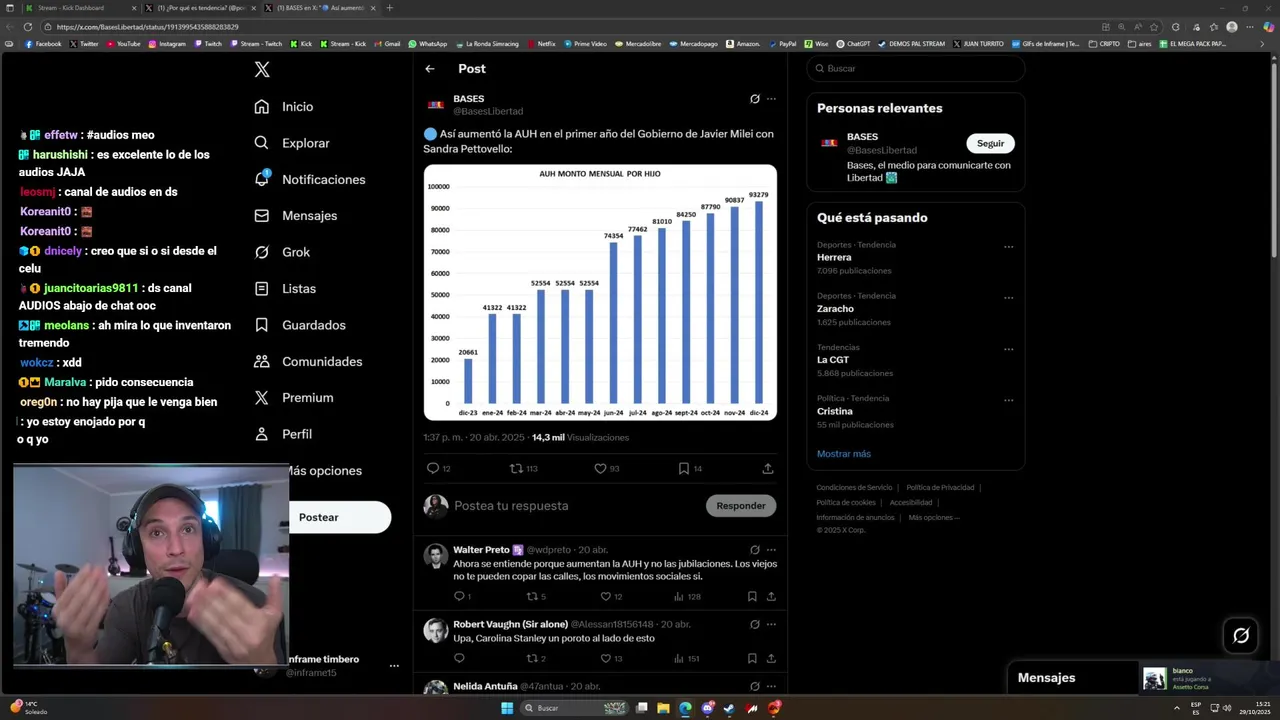Switch to the Stream - Kick Dashboard tab
Viewport: 1280px width, 720px height.
click(x=81, y=8)
